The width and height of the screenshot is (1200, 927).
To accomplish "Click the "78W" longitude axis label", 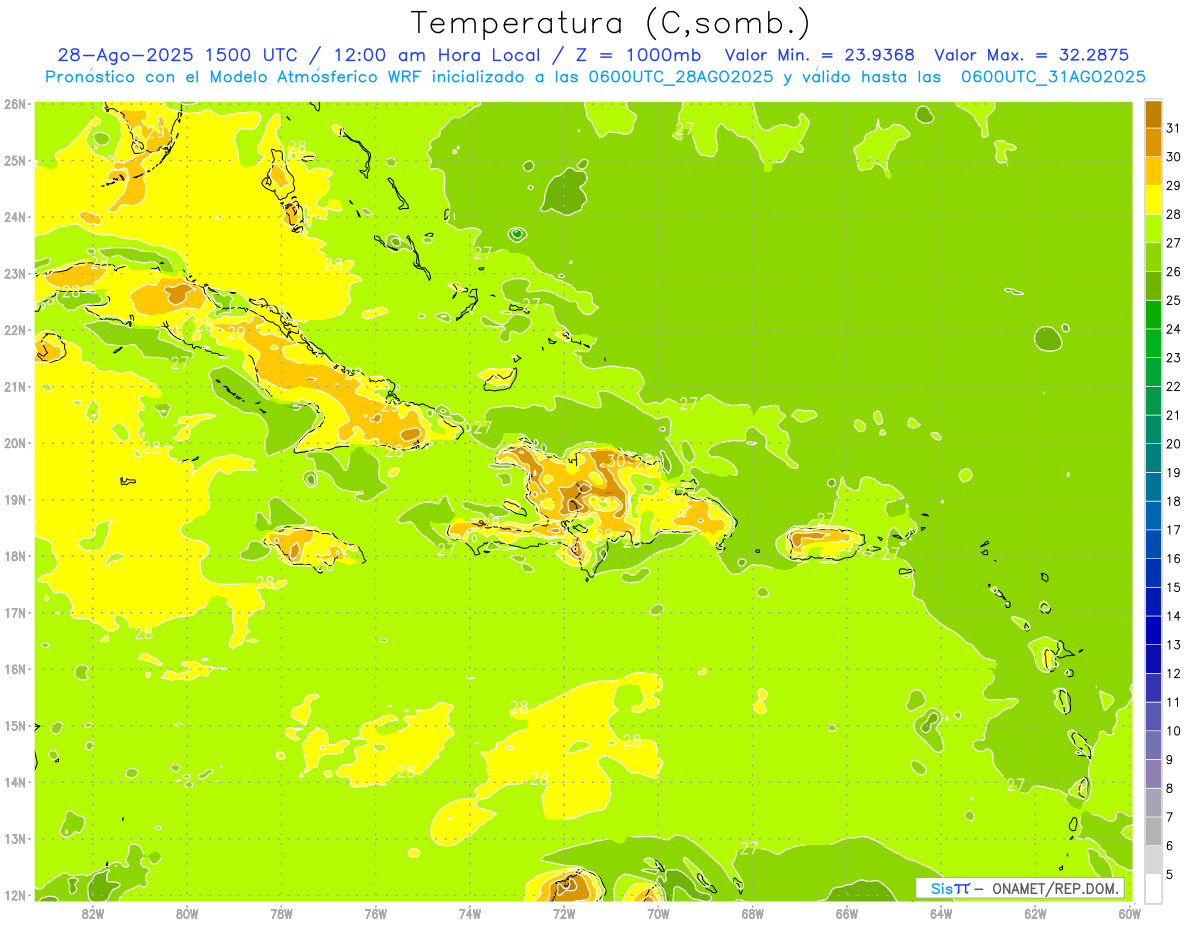I will 281,913.
